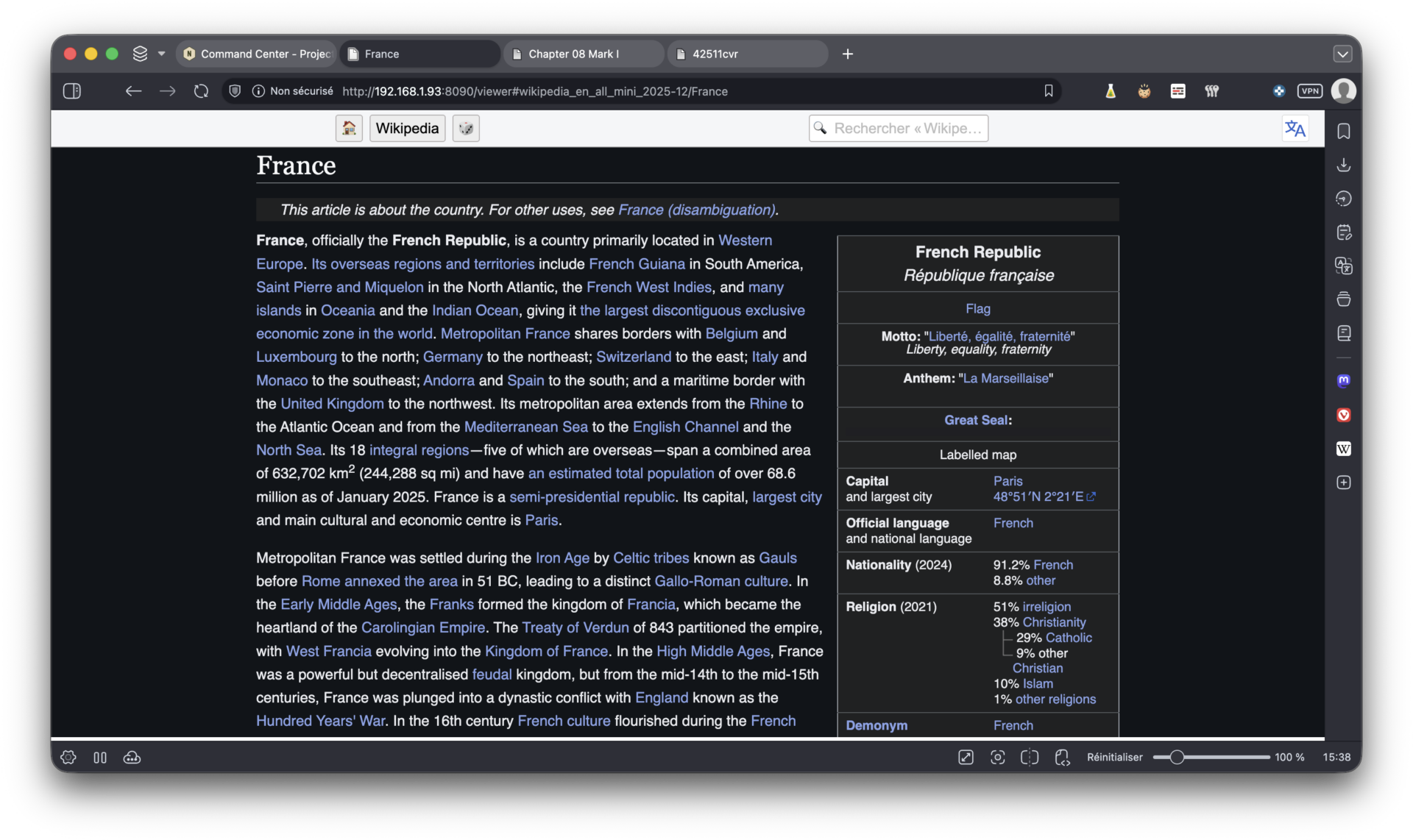
Task: Add a web panel with plus icon
Action: click(x=1344, y=483)
